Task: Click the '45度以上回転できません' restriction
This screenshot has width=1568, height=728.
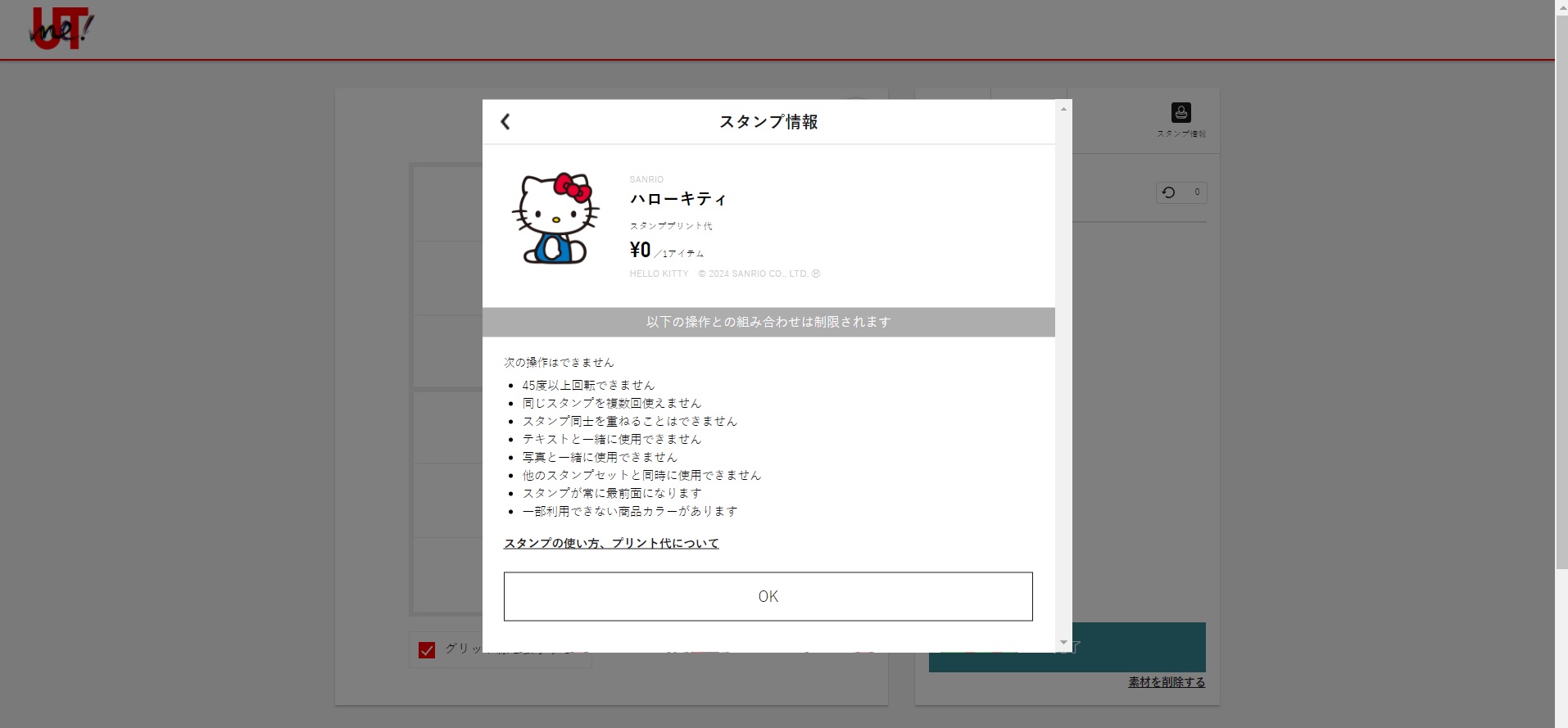Action: [x=588, y=385]
